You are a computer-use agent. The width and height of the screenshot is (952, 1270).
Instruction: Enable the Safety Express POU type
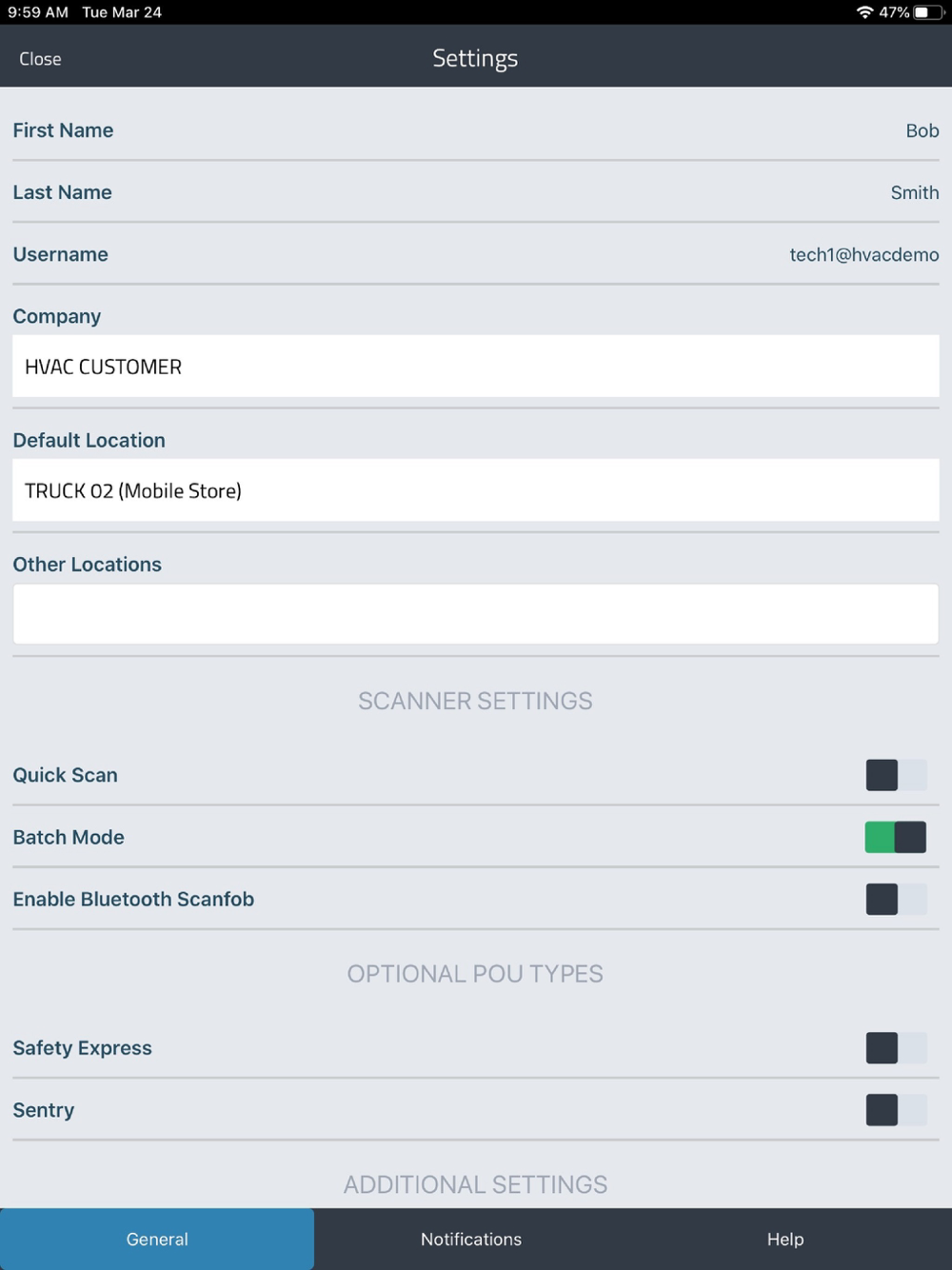pos(895,1048)
